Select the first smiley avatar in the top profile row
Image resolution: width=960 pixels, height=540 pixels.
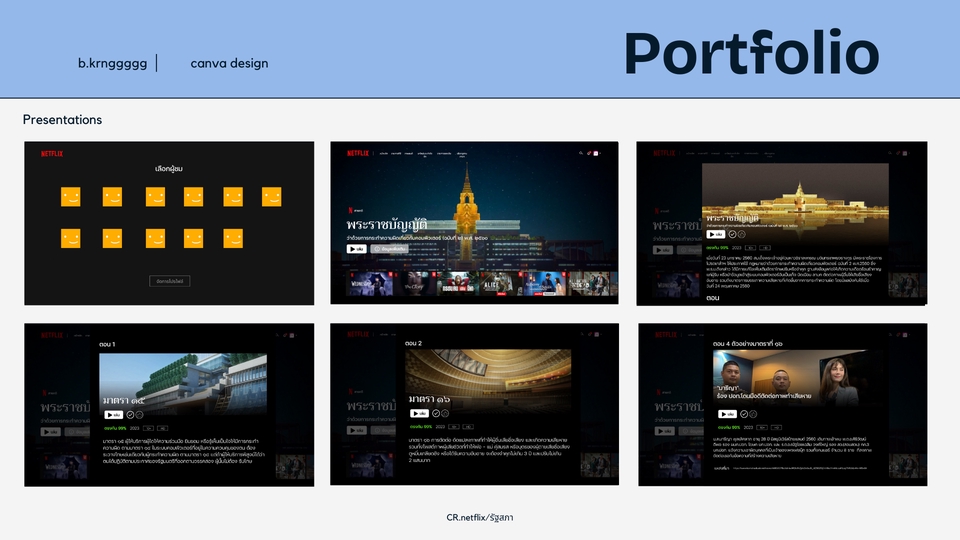[x=70, y=197]
